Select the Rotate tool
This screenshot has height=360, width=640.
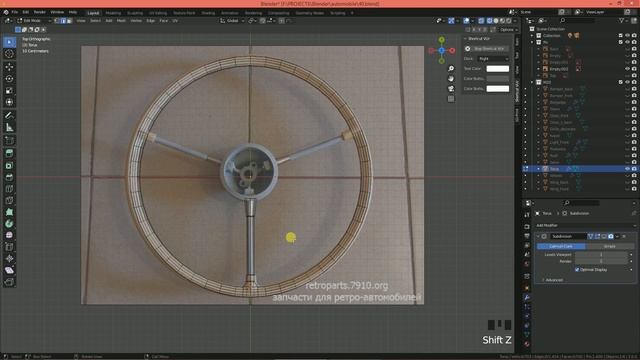[x=9, y=79]
